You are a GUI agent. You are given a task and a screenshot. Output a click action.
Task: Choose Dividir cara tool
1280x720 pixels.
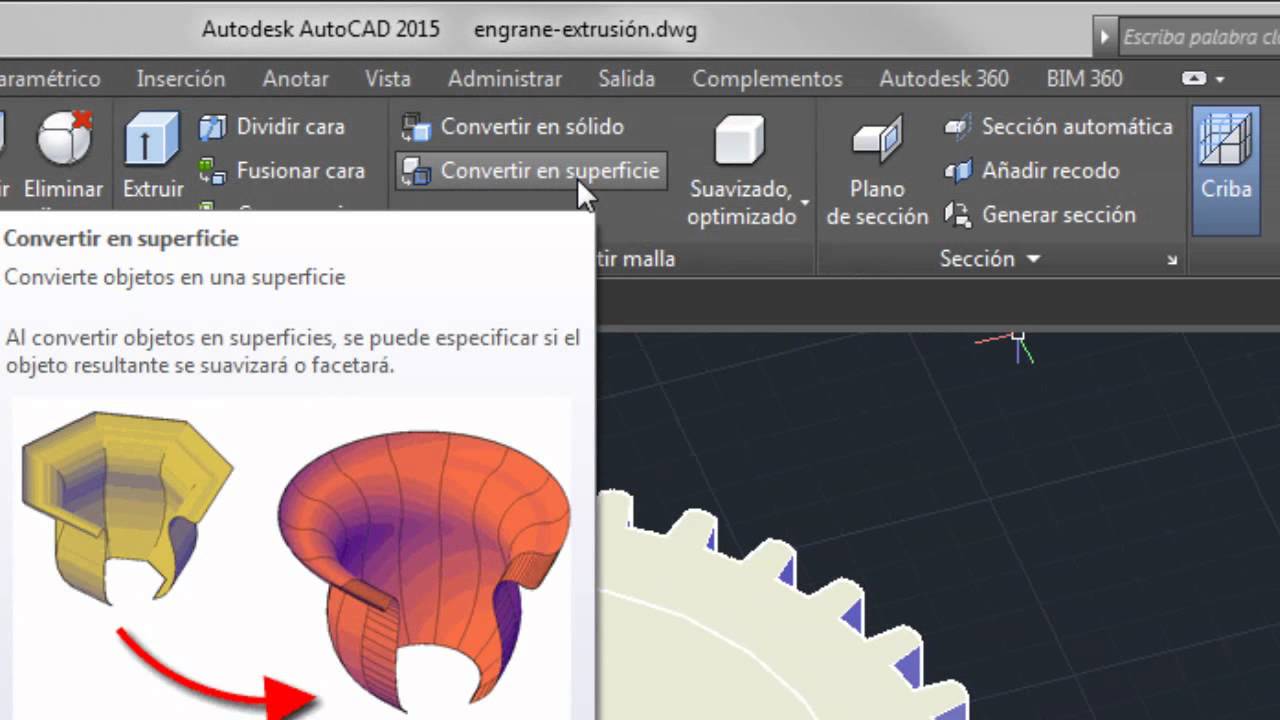(x=272, y=127)
